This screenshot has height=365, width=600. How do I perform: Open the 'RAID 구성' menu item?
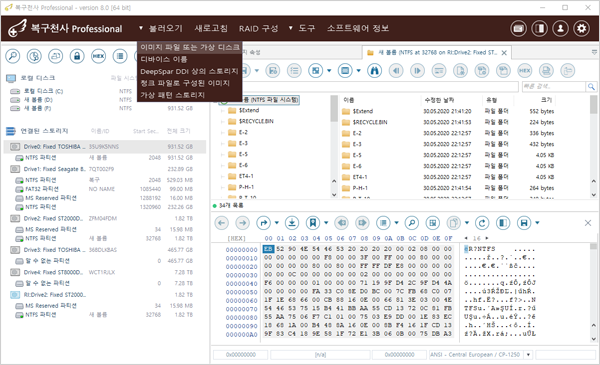[x=259, y=29]
